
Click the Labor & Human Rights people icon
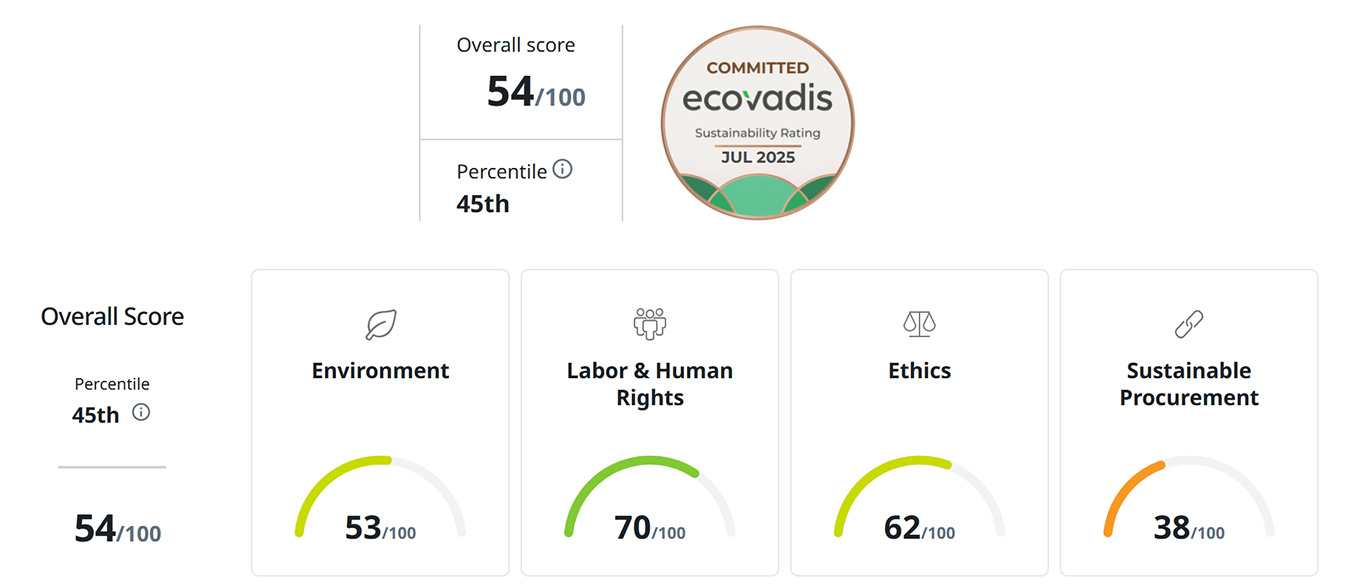[x=650, y=324]
